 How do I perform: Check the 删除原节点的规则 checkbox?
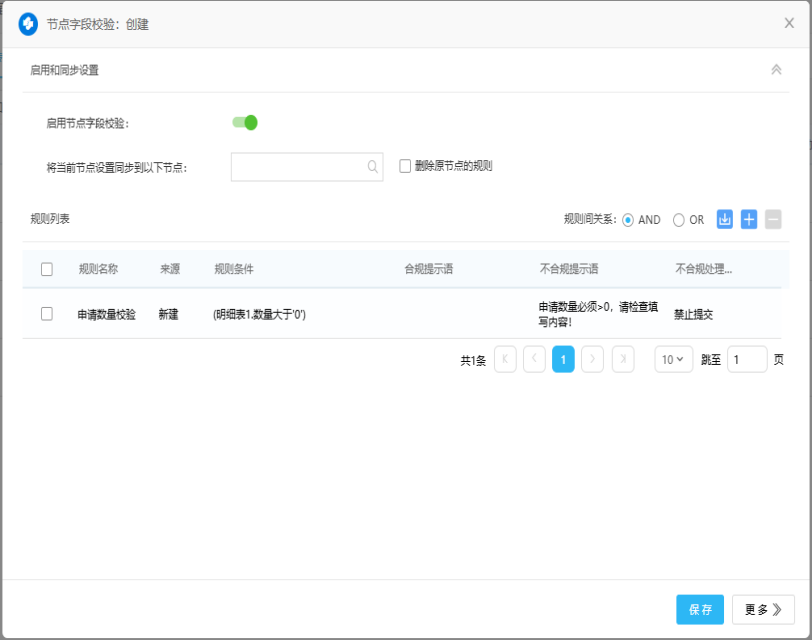[x=404, y=166]
